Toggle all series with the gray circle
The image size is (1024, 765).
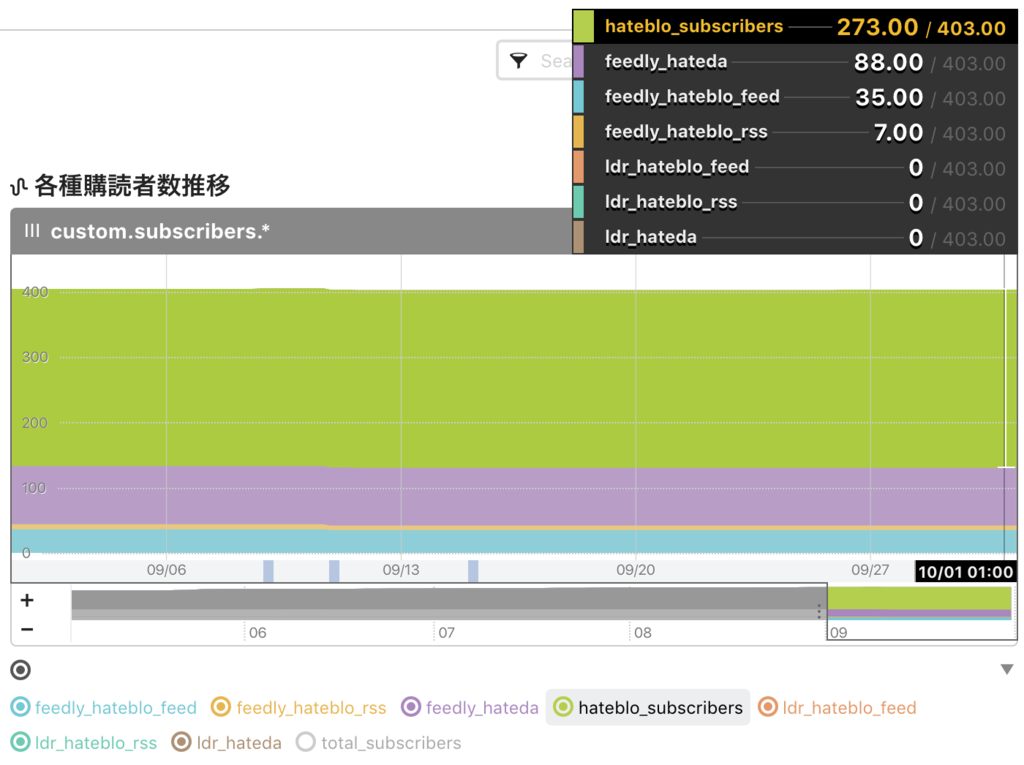coord(21,670)
